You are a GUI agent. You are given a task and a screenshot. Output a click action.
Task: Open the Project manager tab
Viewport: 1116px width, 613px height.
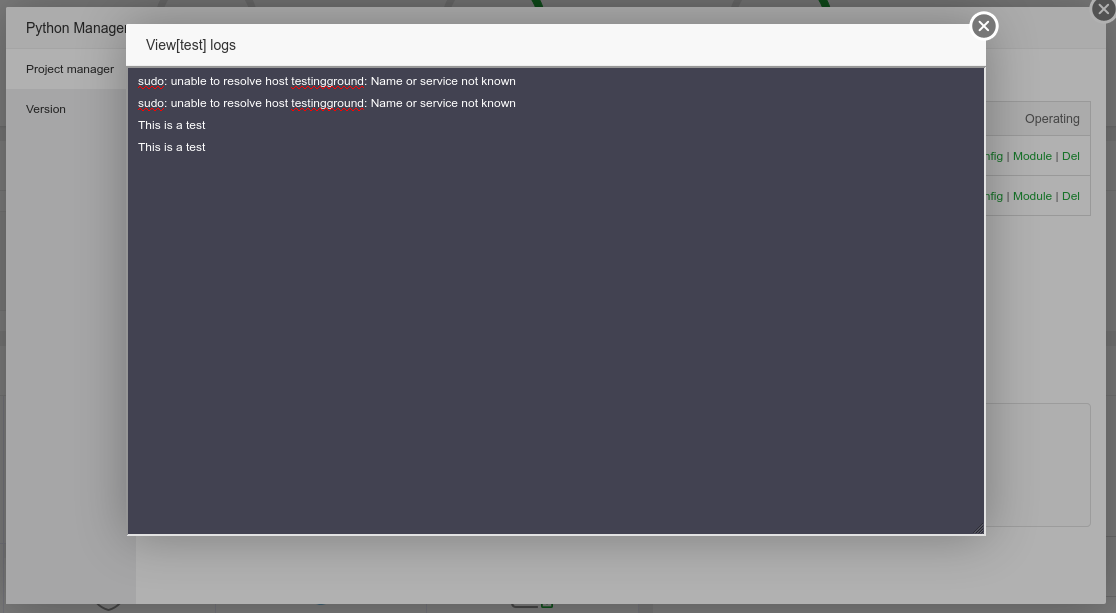tap(70, 69)
